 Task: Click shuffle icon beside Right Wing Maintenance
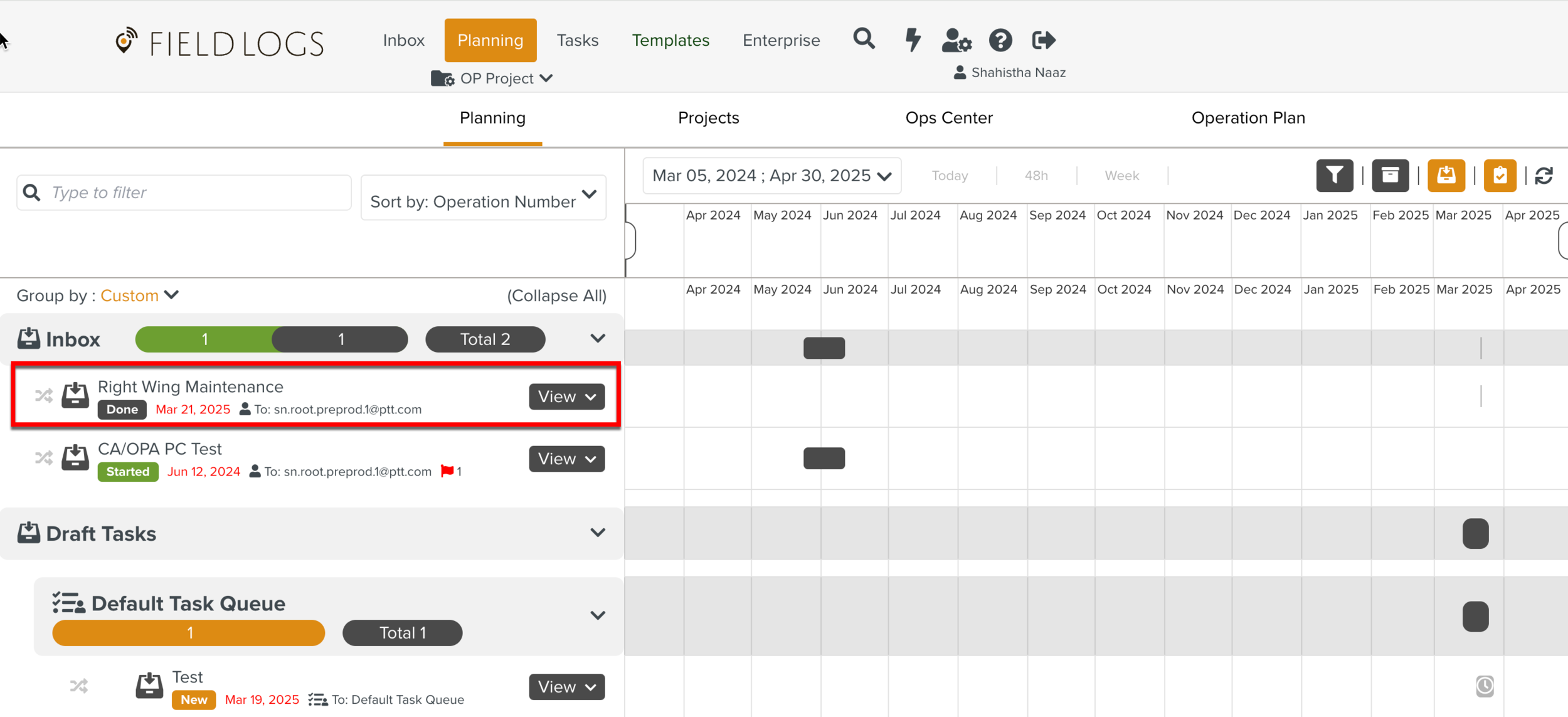(44, 396)
